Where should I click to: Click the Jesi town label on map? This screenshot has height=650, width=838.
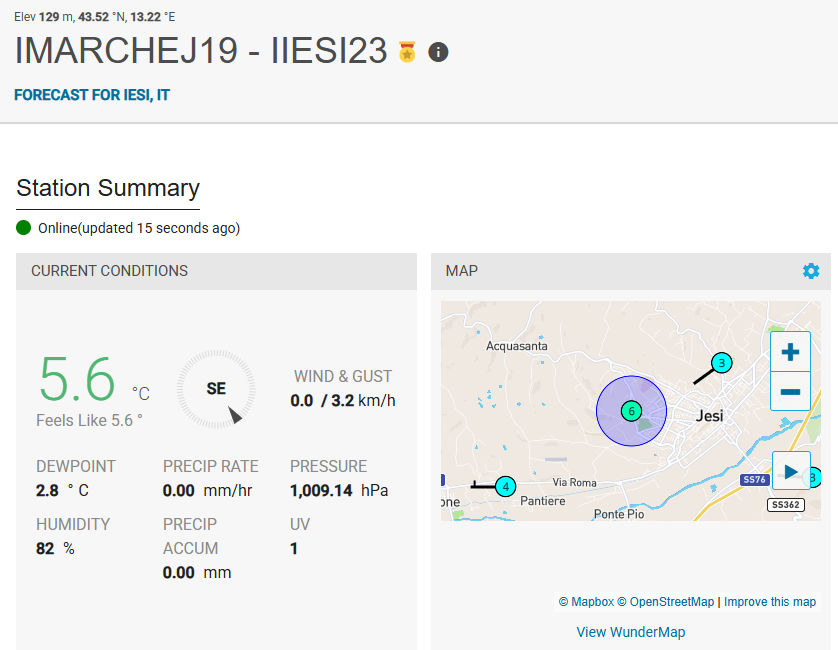point(710,416)
